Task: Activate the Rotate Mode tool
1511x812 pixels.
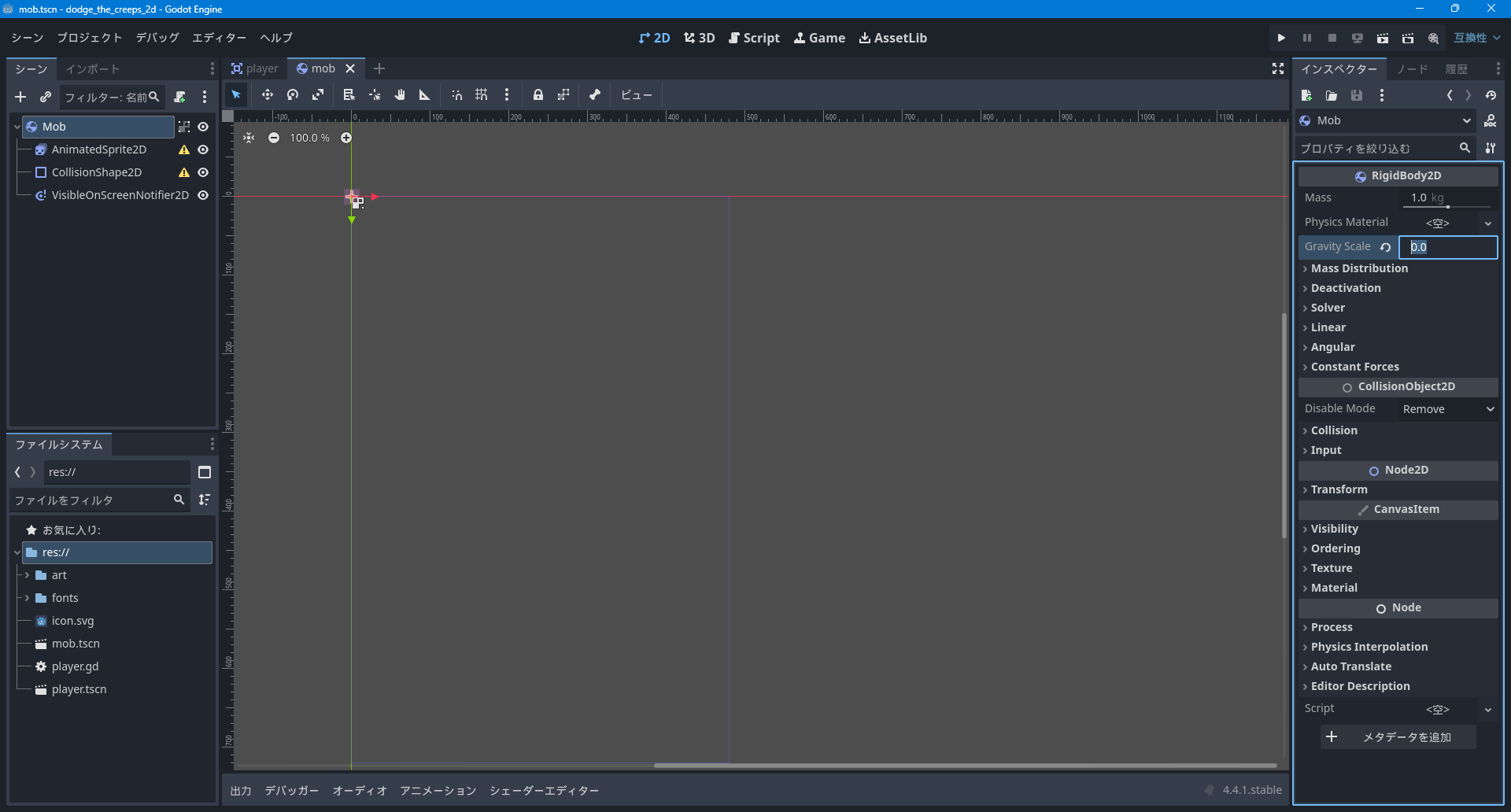Action: coord(293,95)
